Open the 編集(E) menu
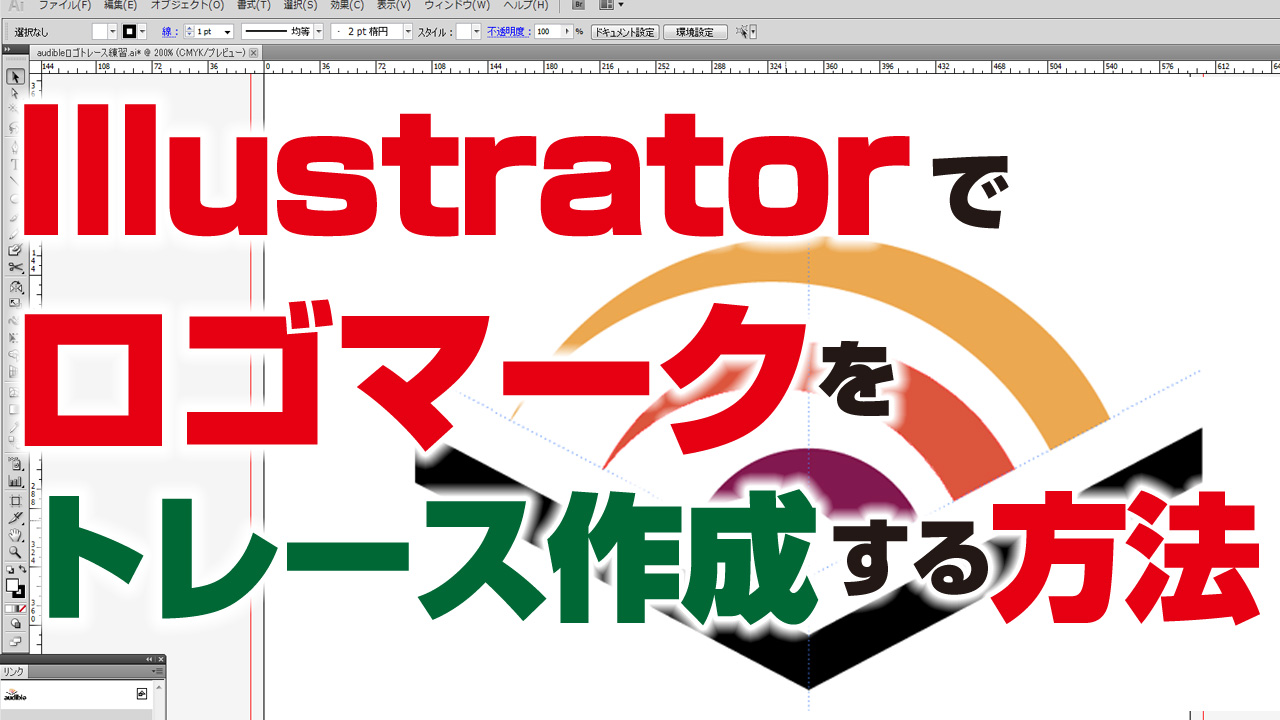 pos(121,5)
